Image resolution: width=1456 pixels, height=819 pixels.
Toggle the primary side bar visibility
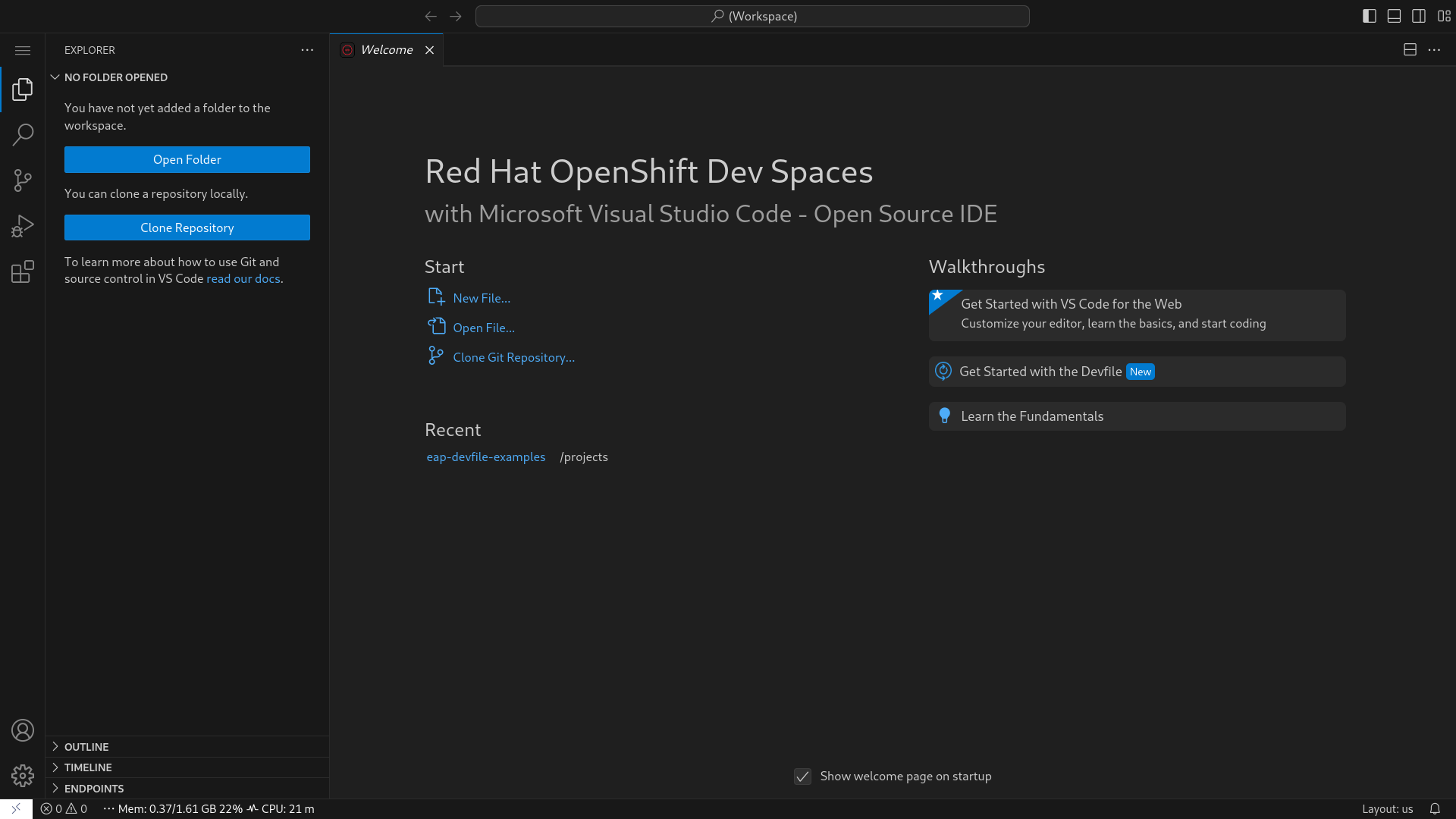pos(1369,16)
